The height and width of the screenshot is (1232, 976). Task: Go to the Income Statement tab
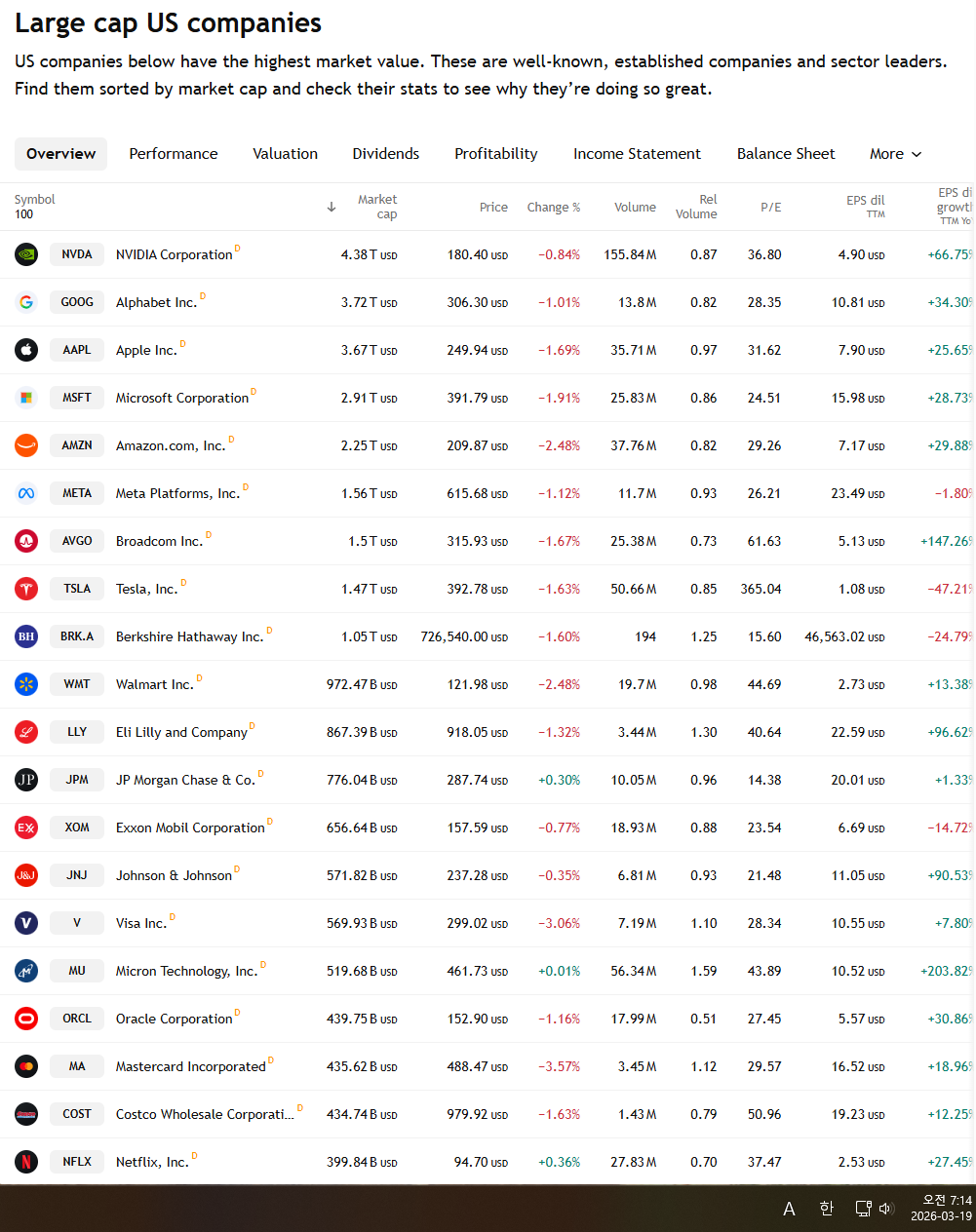[637, 154]
